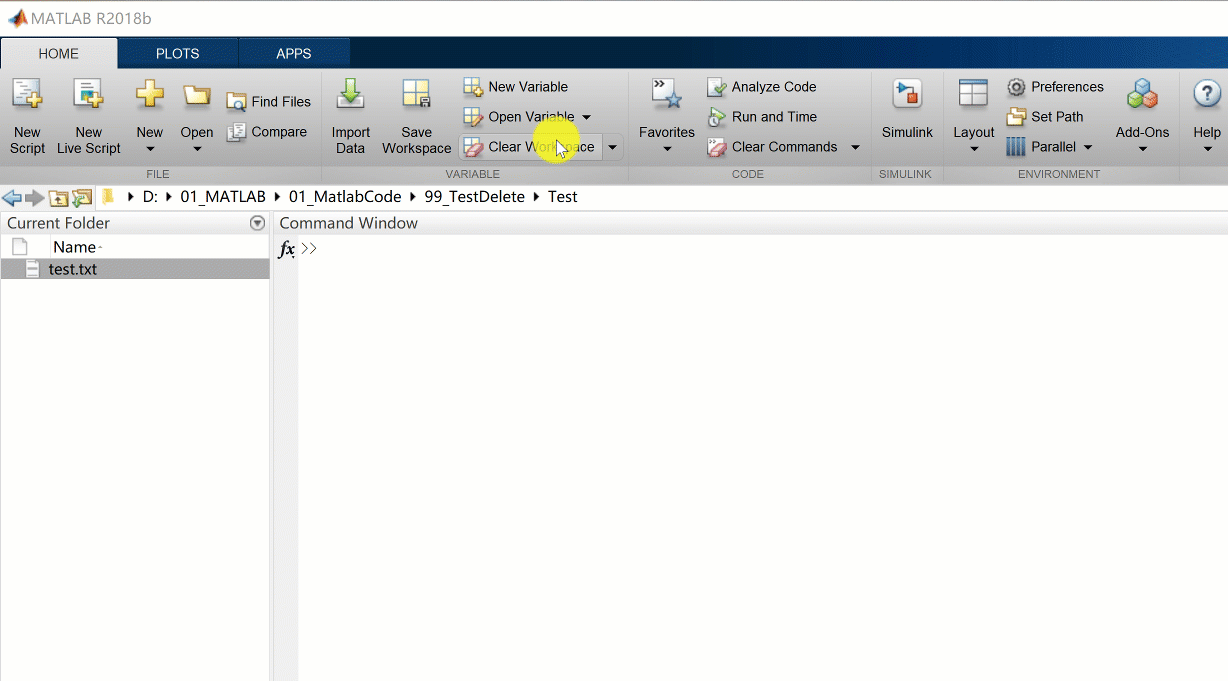This screenshot has width=1228, height=681.
Task: Click Run and Time
Action: (x=762, y=117)
